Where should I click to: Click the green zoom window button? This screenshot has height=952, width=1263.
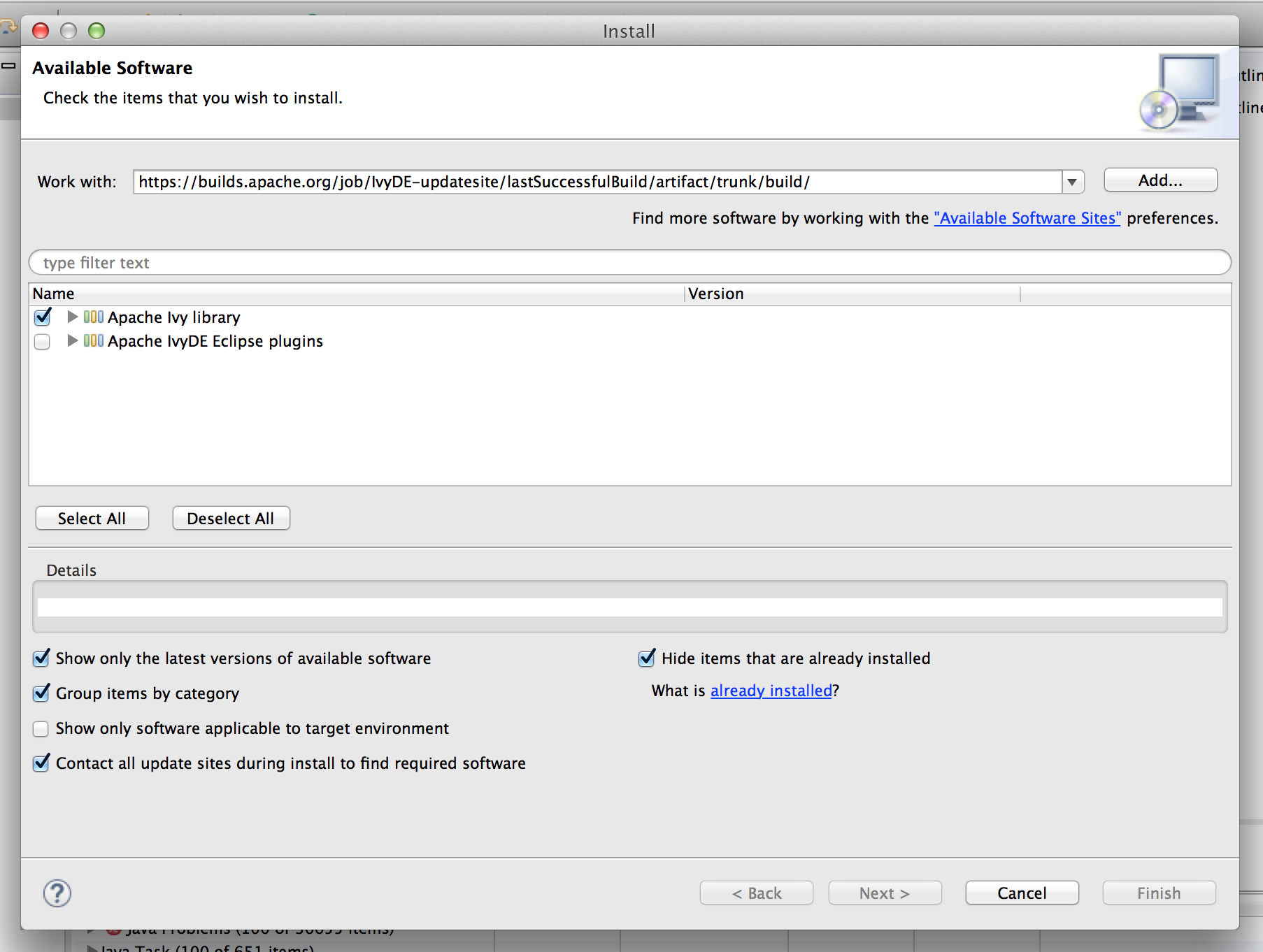coord(97,31)
